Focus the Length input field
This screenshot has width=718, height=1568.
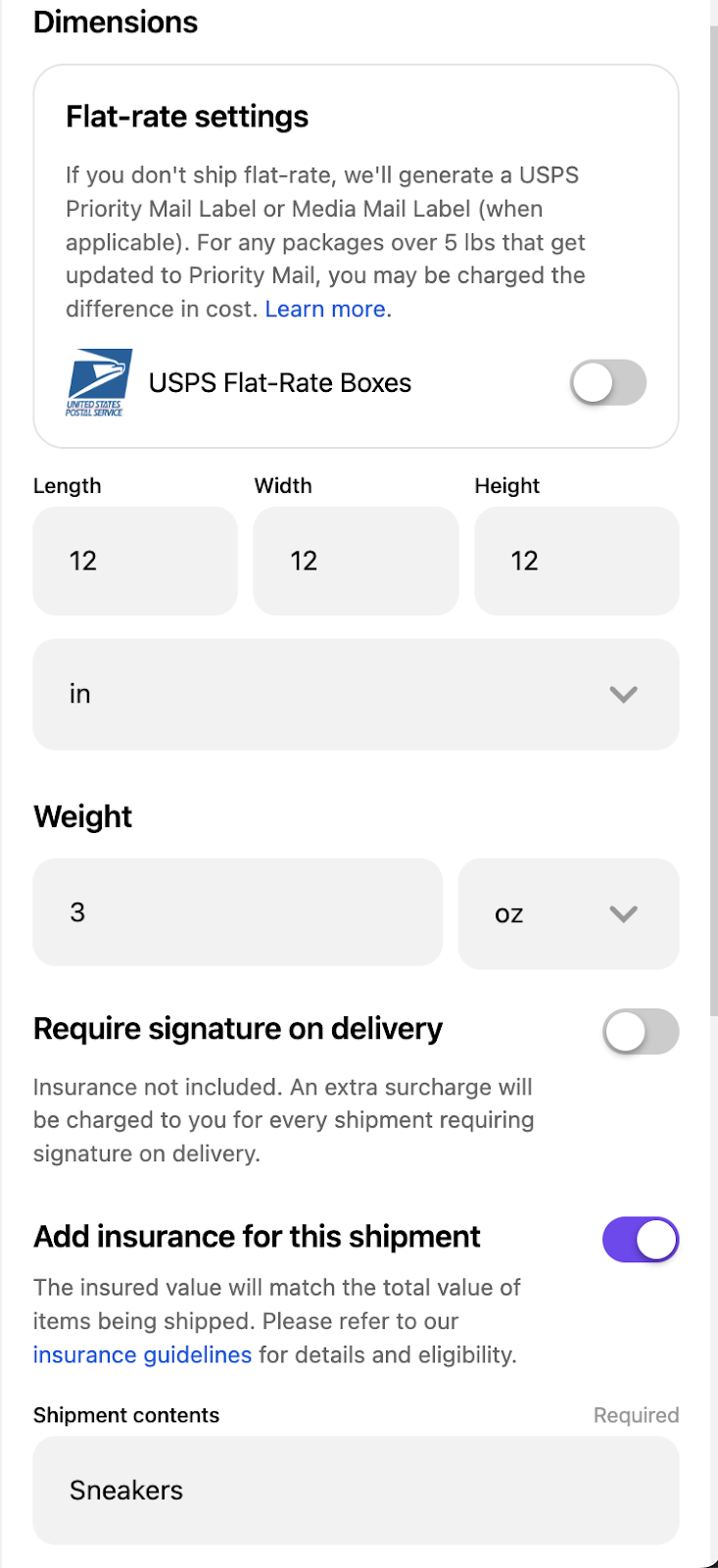pyautogui.click(x=135, y=562)
